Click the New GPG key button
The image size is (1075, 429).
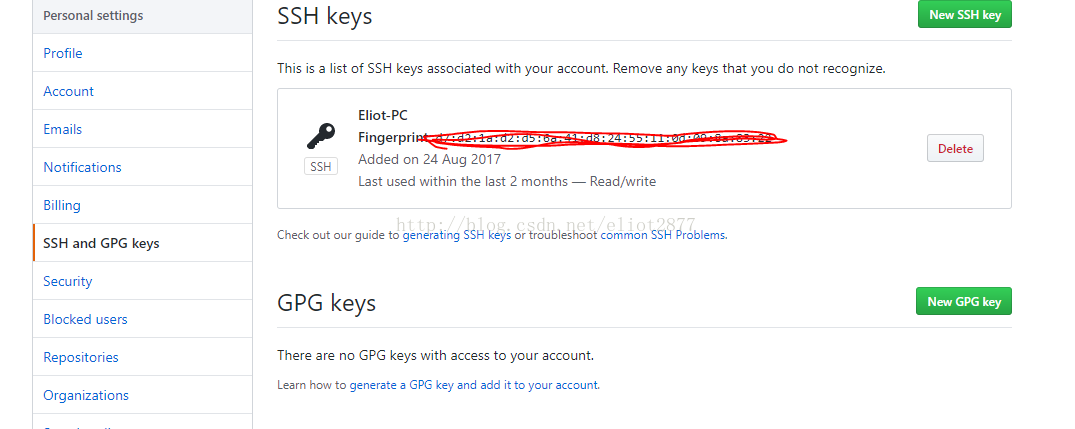coord(963,302)
